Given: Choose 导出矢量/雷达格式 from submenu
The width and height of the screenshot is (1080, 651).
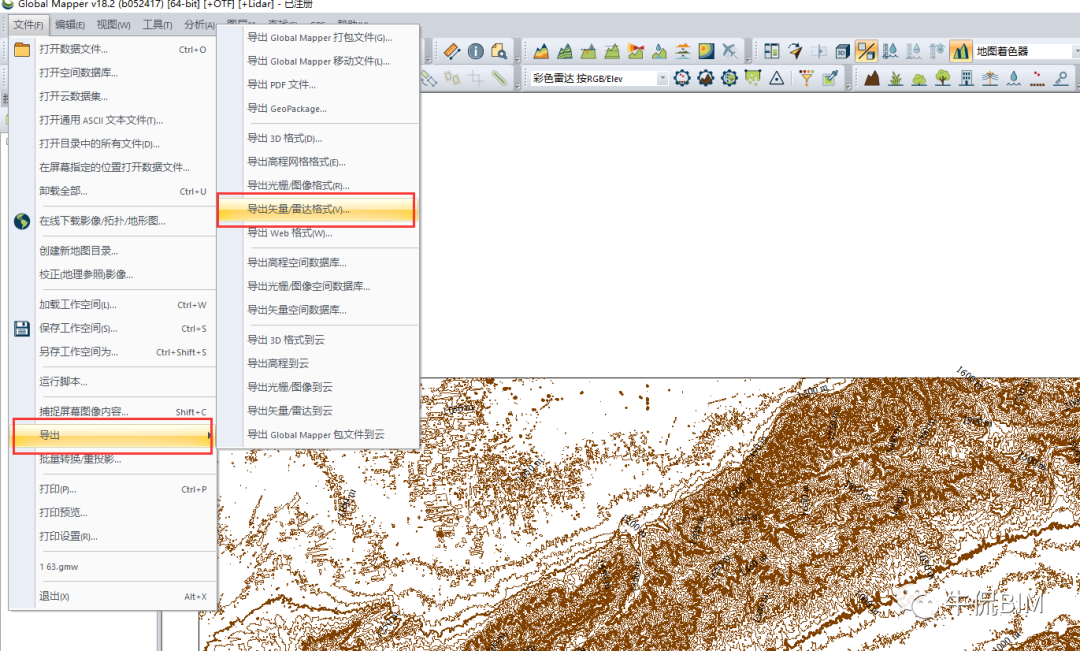Looking at the screenshot, I should pyautogui.click(x=317, y=209).
